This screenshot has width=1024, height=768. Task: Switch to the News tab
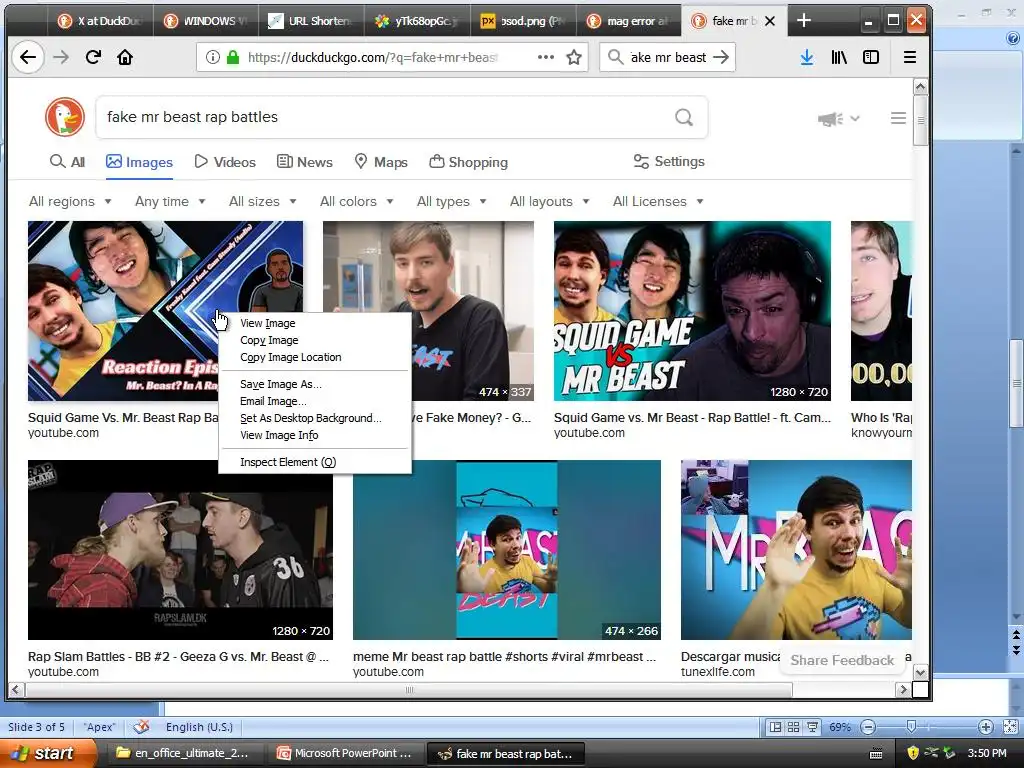coord(305,162)
